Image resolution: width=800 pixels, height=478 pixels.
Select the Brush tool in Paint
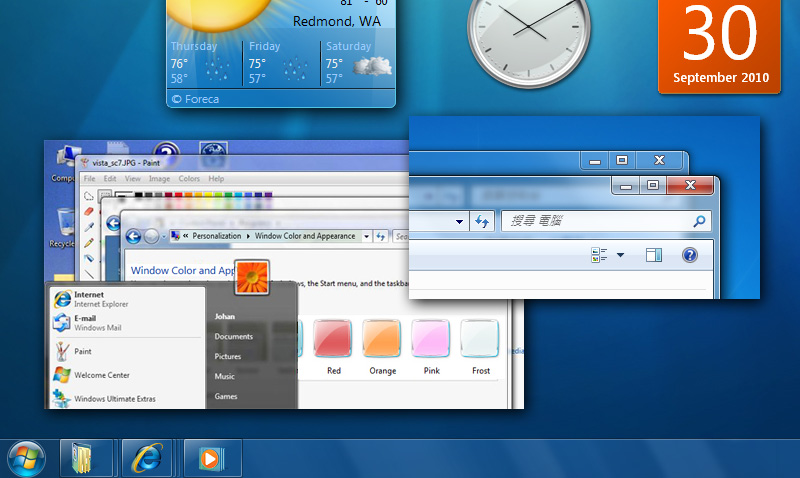(x=89, y=259)
